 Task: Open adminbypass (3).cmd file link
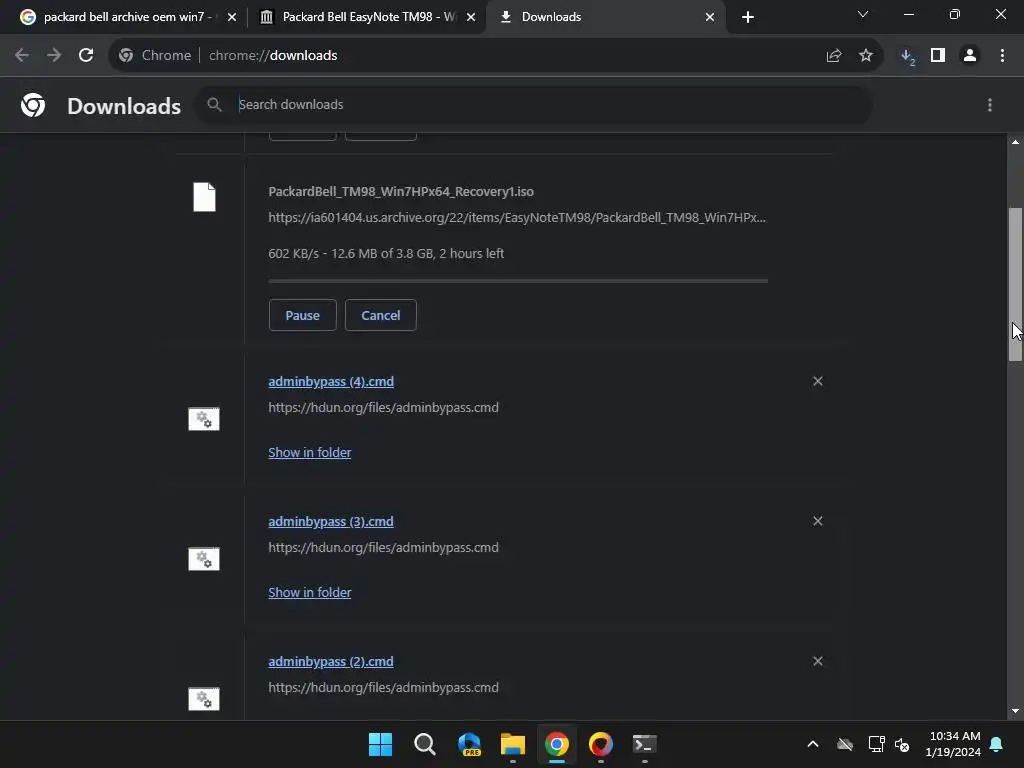click(x=331, y=521)
